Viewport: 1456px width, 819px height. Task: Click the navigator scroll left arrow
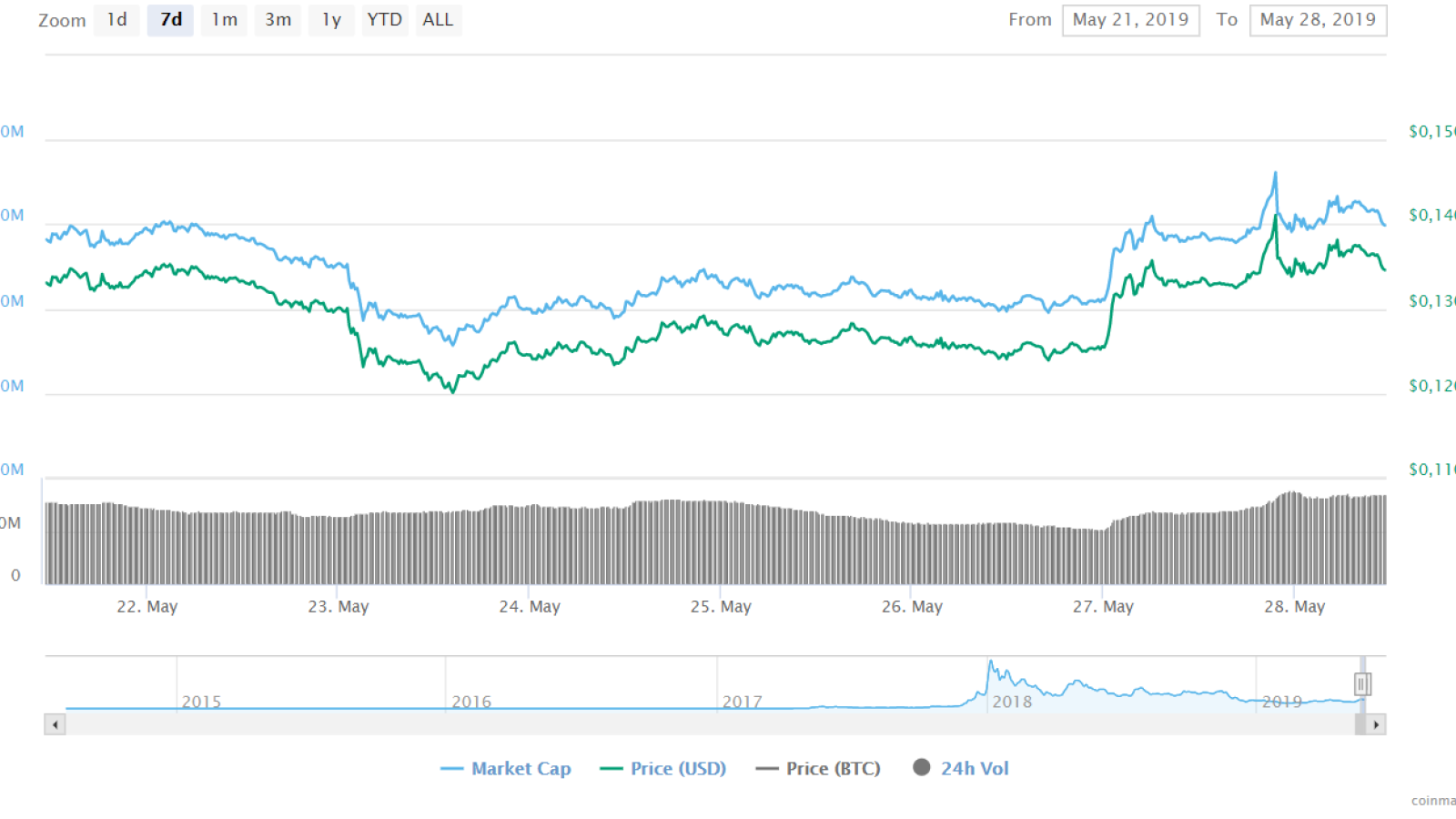tap(56, 725)
